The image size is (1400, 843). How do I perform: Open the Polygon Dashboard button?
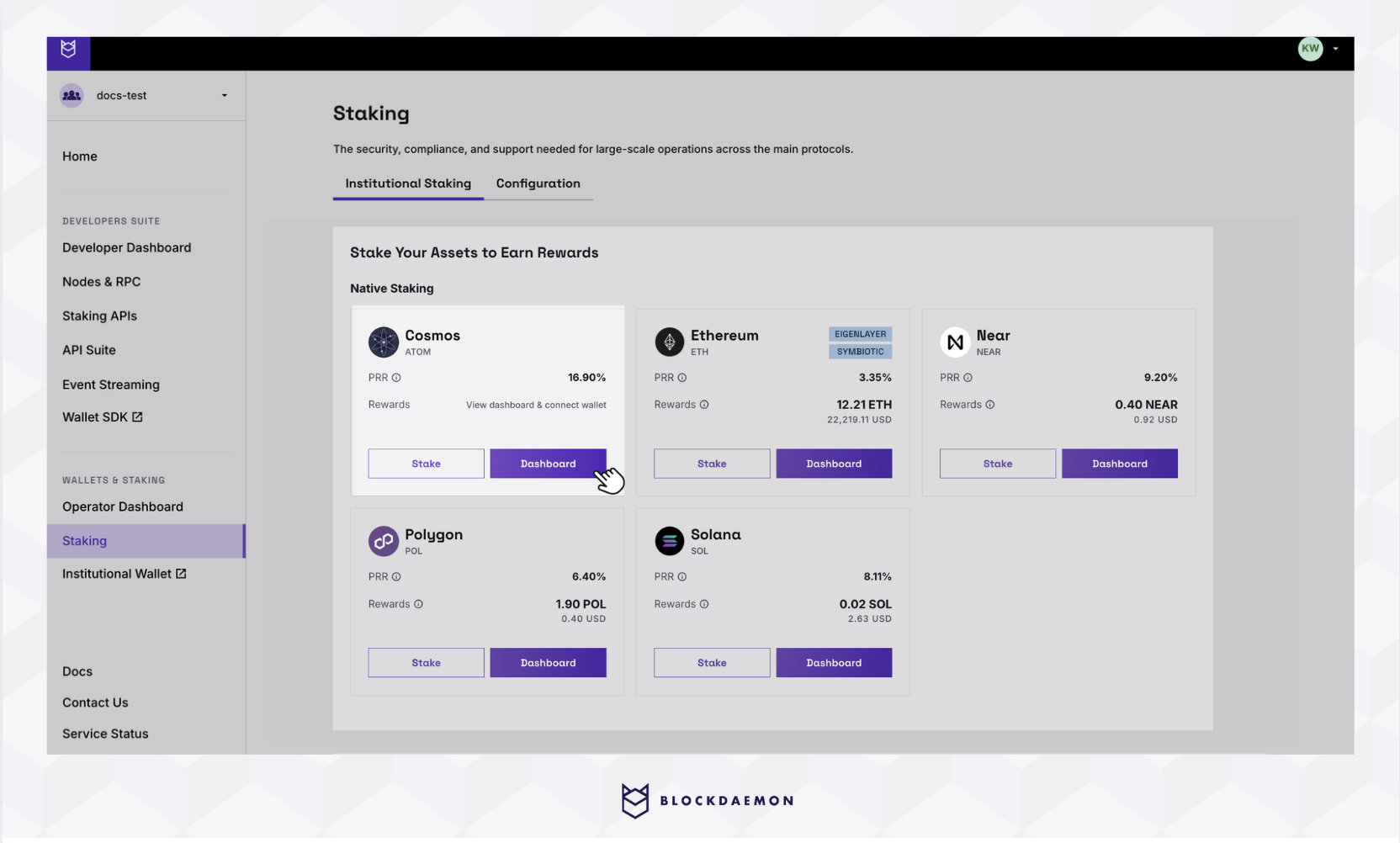click(548, 663)
